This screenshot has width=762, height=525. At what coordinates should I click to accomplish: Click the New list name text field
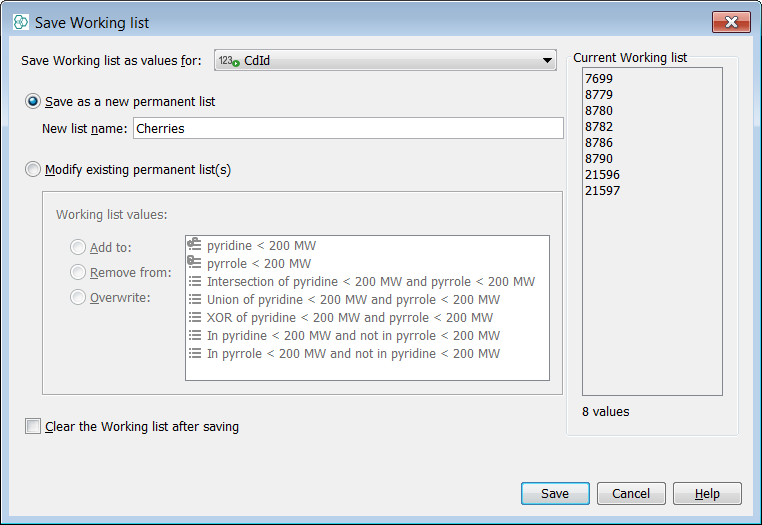tap(347, 128)
